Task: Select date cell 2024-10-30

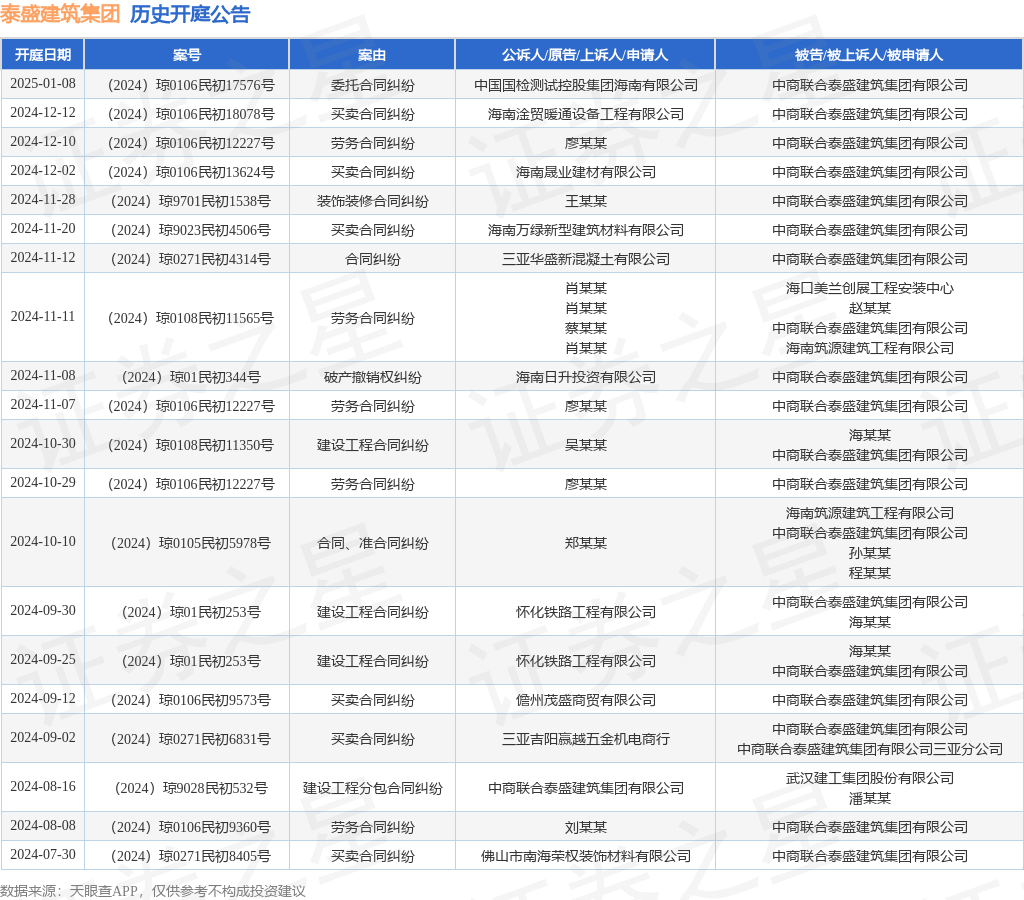Action: pos(43,443)
